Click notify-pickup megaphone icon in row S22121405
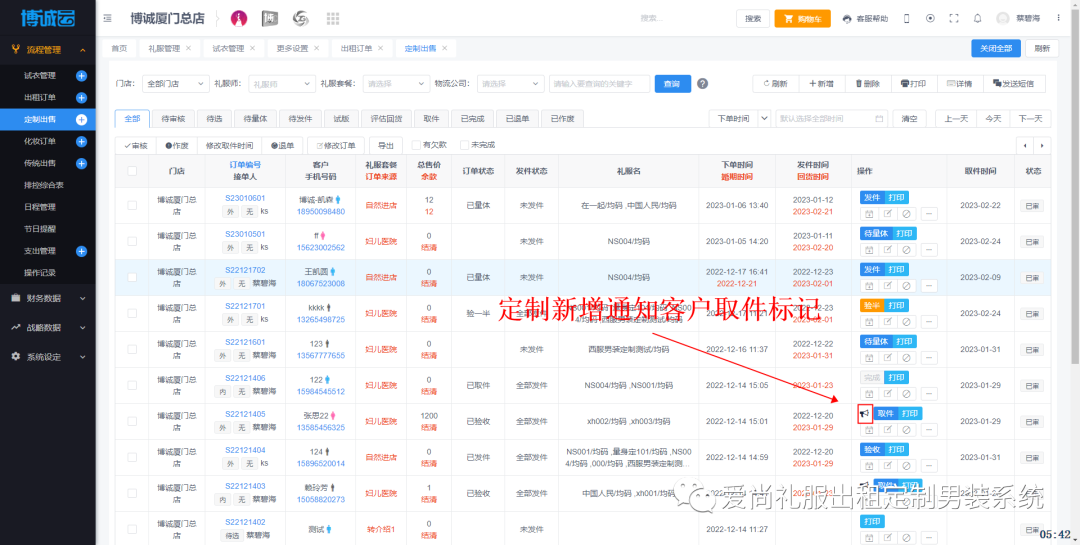 (864, 413)
